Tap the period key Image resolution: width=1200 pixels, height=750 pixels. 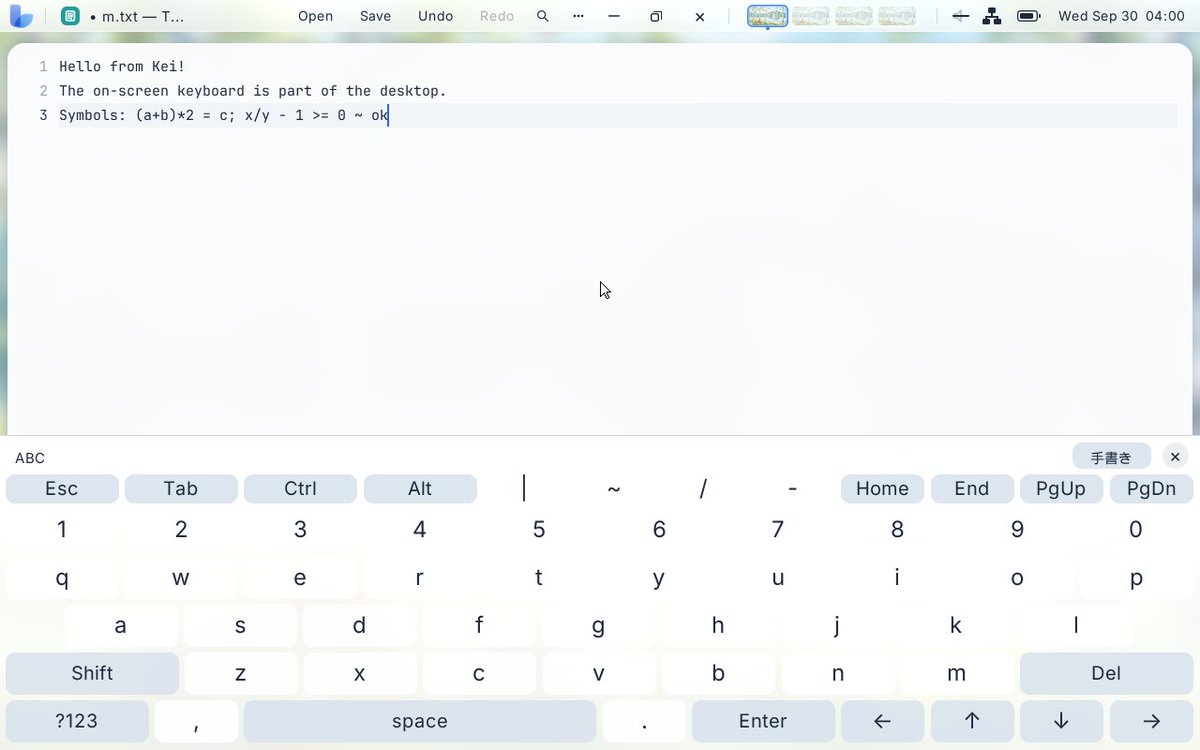644,721
